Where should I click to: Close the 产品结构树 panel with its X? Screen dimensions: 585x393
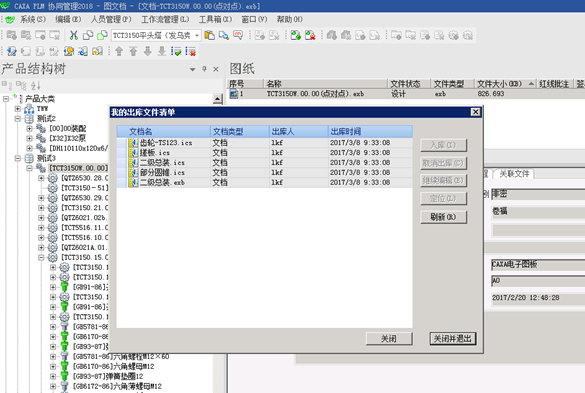point(216,69)
